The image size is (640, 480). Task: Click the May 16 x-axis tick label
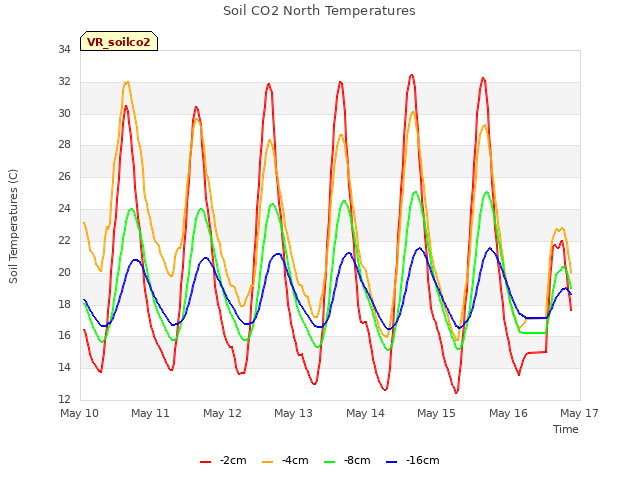508,413
